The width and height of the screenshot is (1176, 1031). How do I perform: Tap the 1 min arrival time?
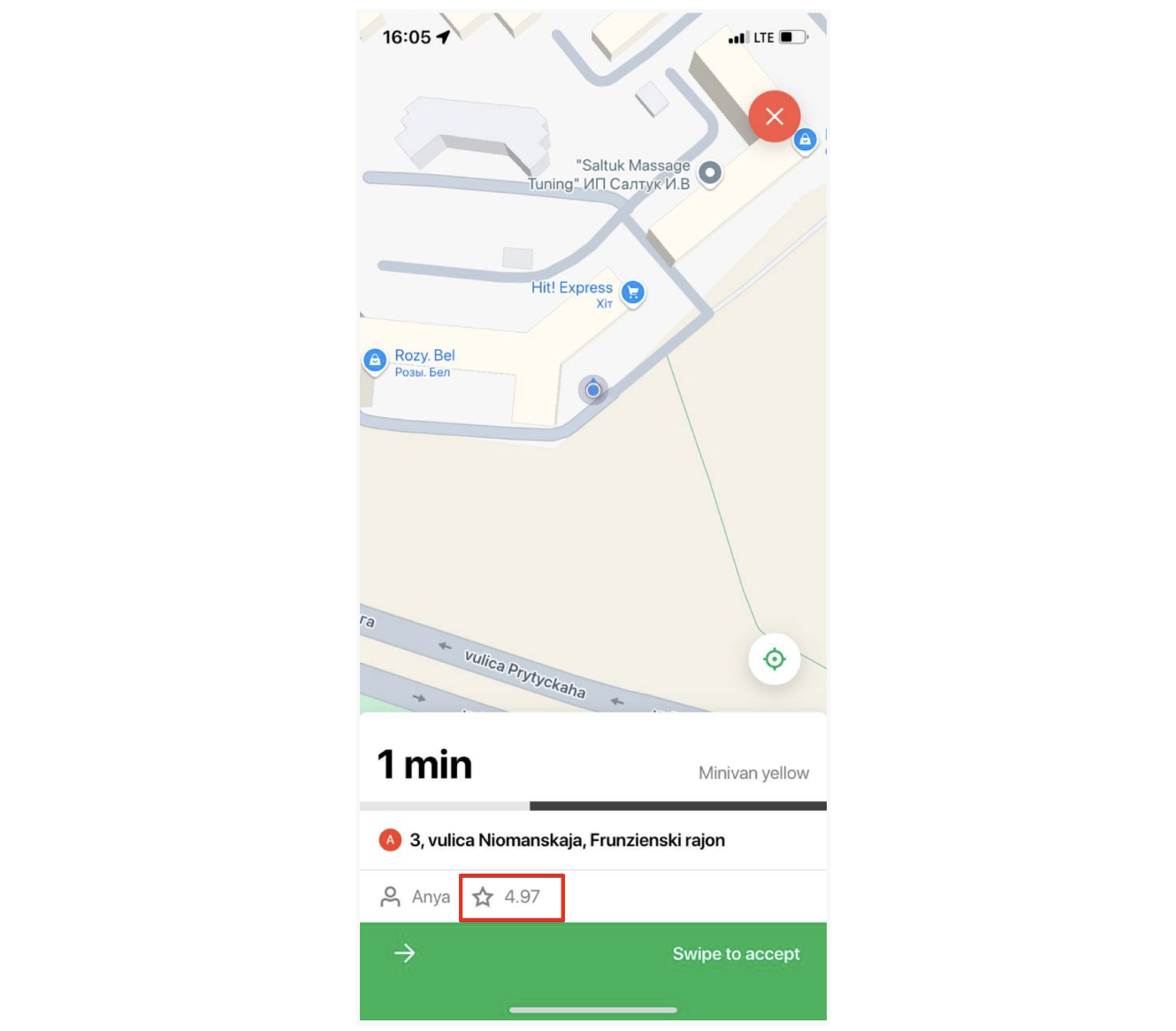(425, 765)
